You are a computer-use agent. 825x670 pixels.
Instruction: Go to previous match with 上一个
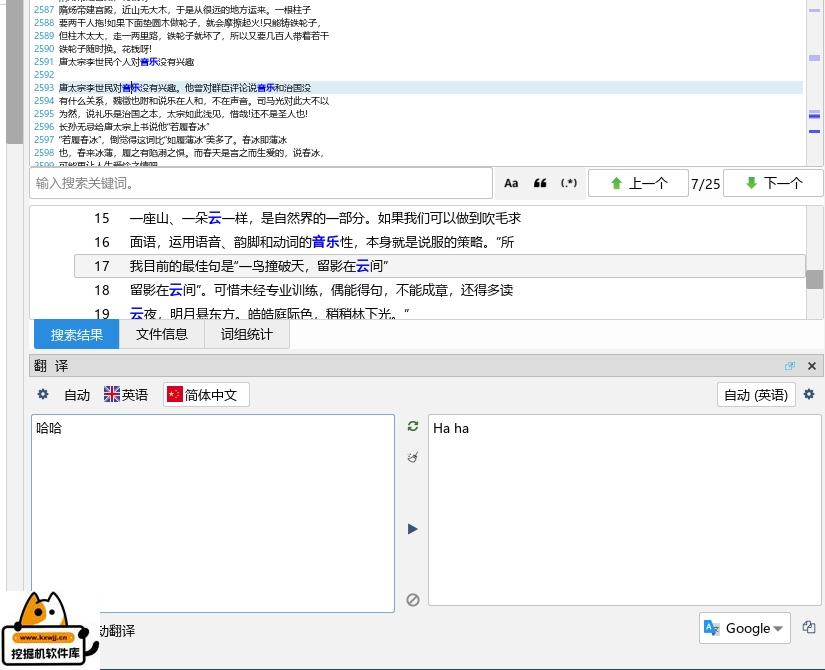[638, 183]
